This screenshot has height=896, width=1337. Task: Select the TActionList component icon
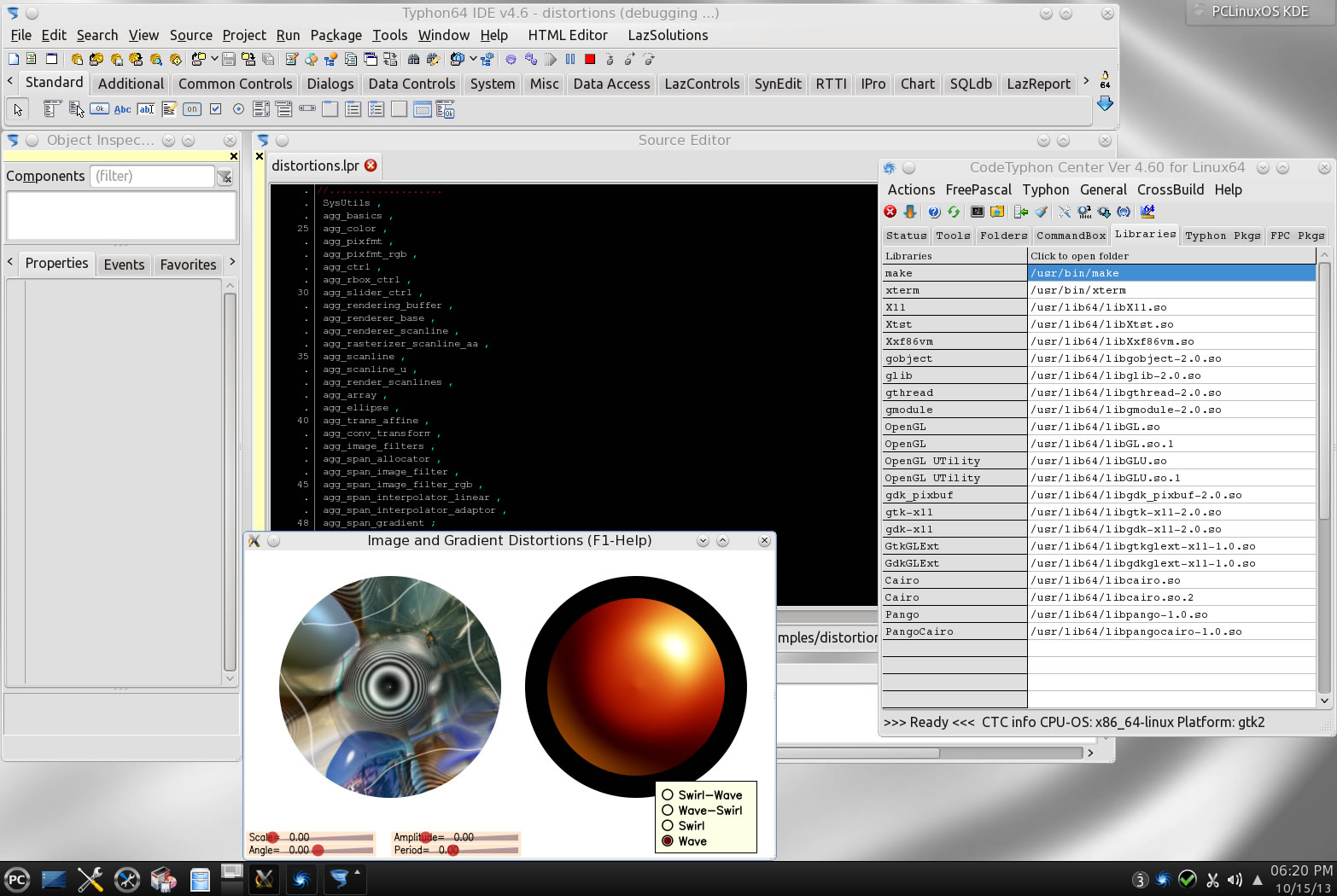pyautogui.click(x=445, y=108)
